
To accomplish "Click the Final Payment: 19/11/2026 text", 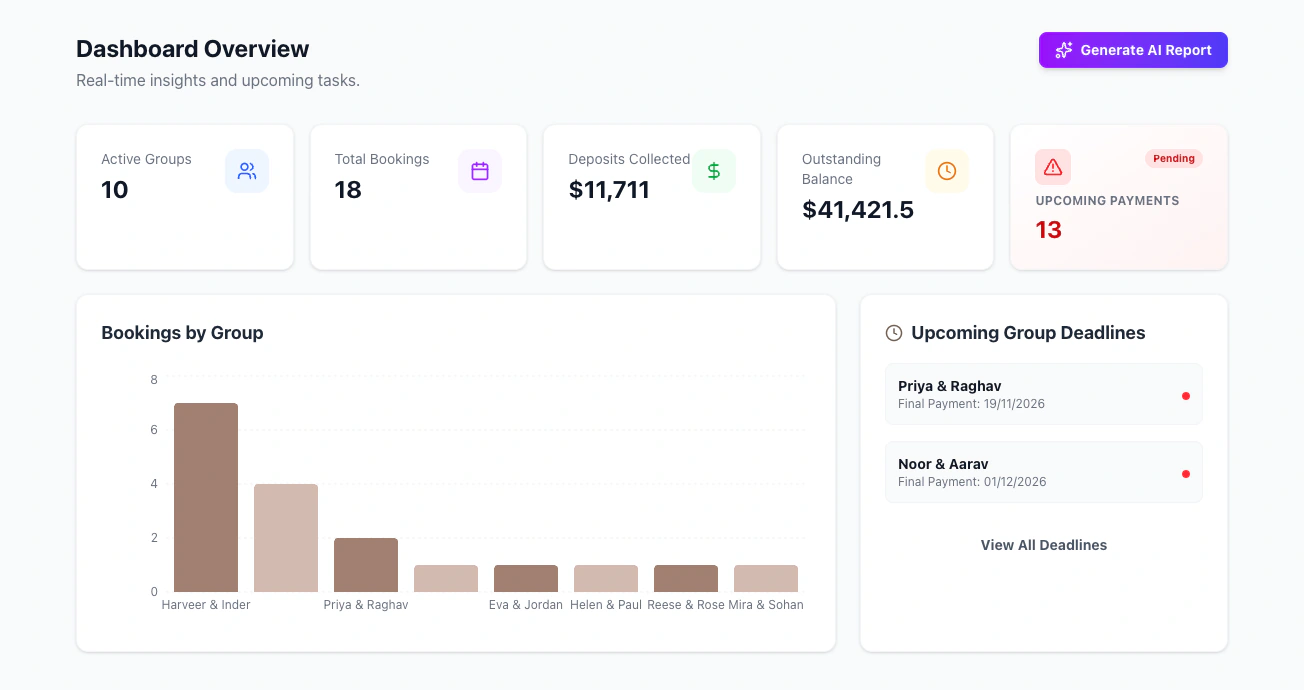I will tap(972, 404).
